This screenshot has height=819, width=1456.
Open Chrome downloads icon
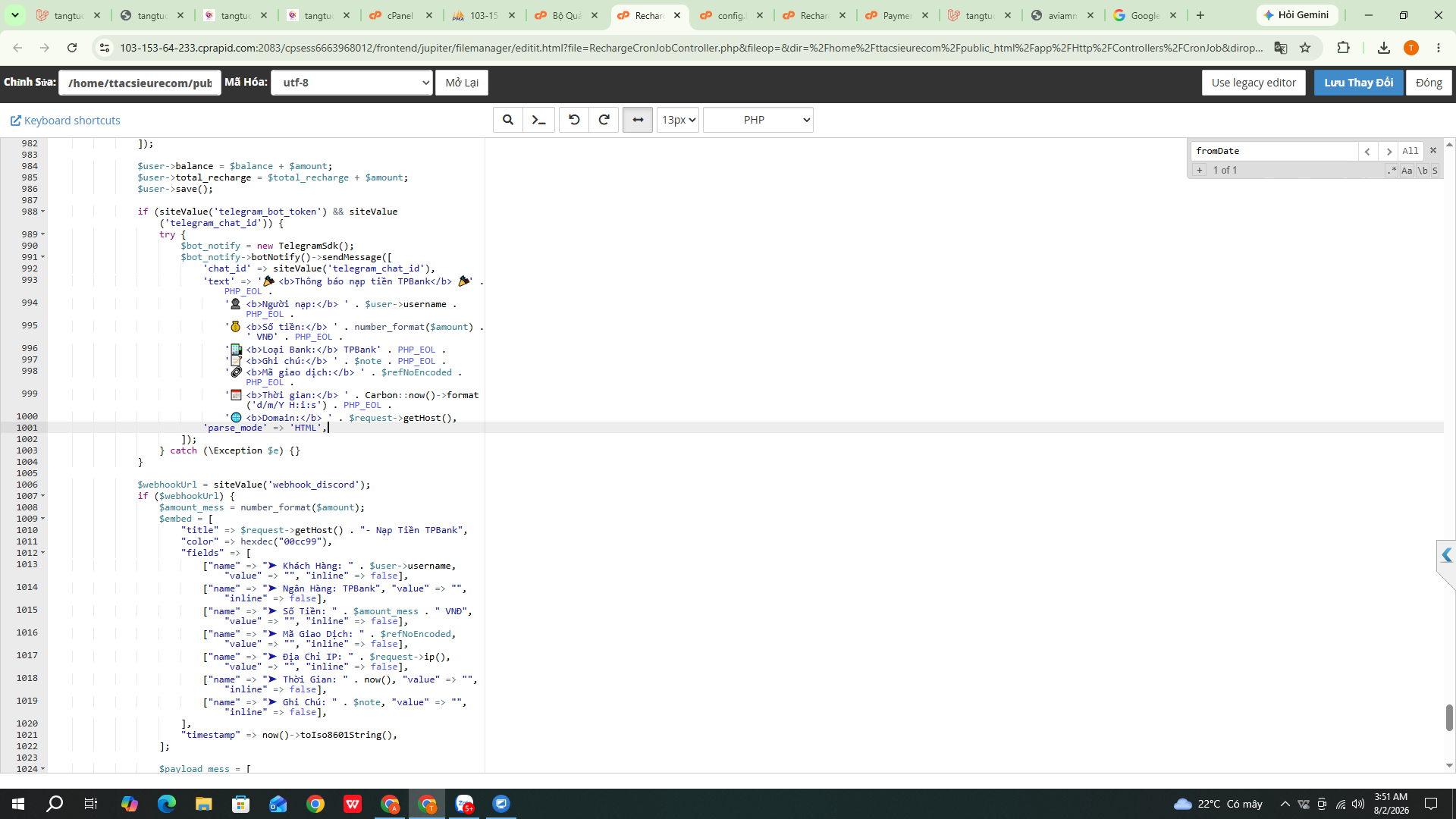[x=1384, y=48]
